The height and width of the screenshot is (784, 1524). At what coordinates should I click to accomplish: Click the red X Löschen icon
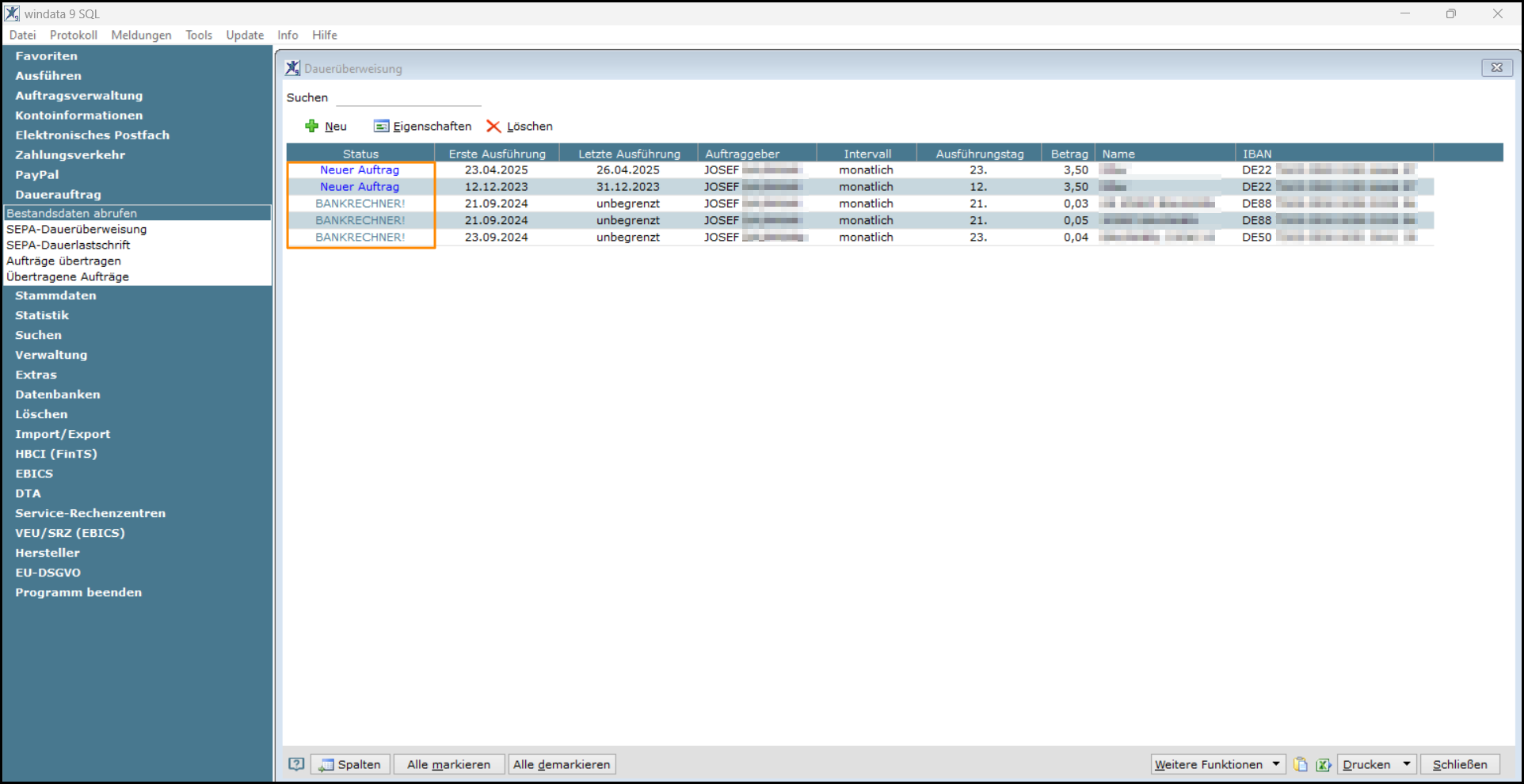tap(493, 126)
